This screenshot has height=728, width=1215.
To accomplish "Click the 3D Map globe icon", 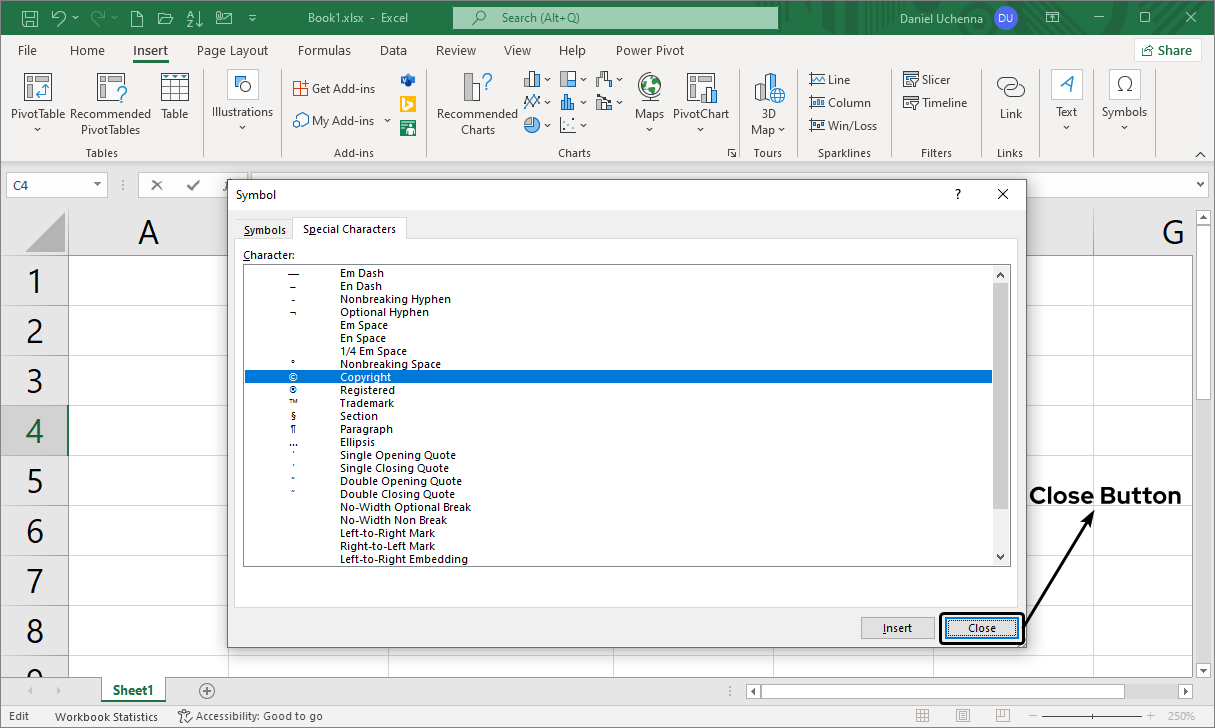I will tap(768, 89).
